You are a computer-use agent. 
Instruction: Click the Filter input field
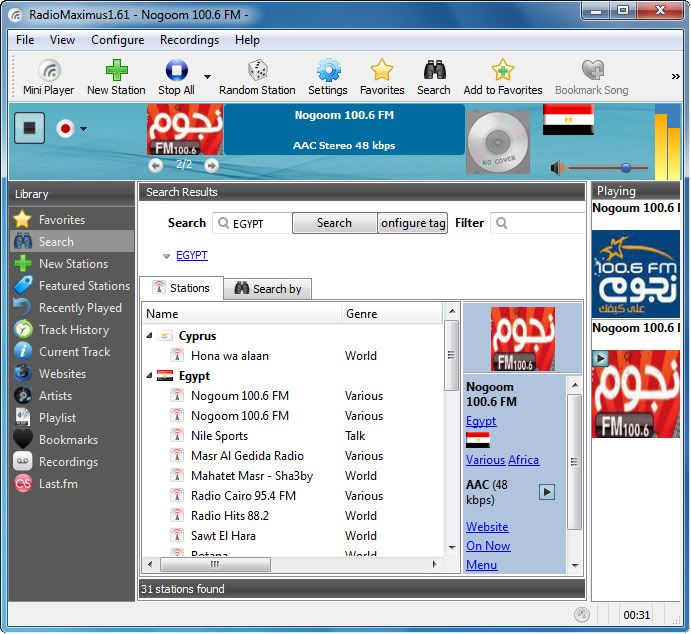point(538,223)
